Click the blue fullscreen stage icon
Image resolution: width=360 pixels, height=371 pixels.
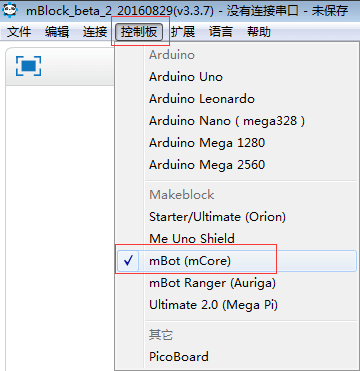(28, 66)
